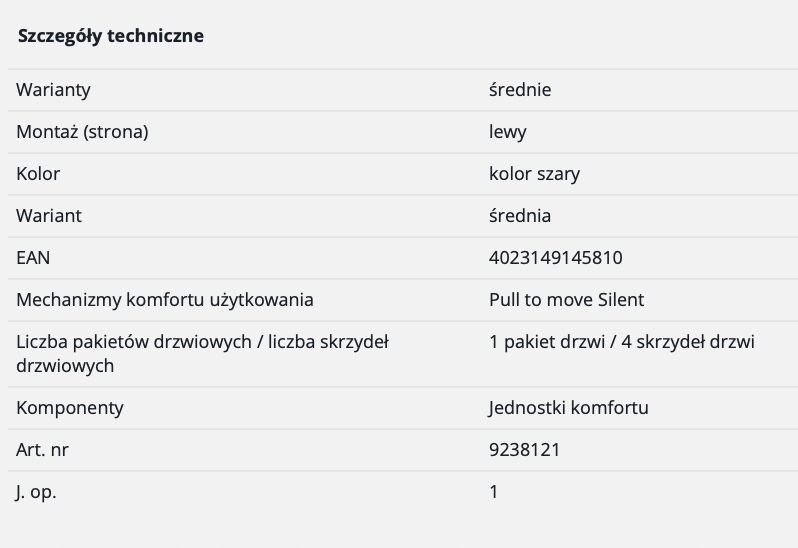This screenshot has height=548, width=798.
Task: Select the EAN number 4023149145810
Action: (555, 258)
